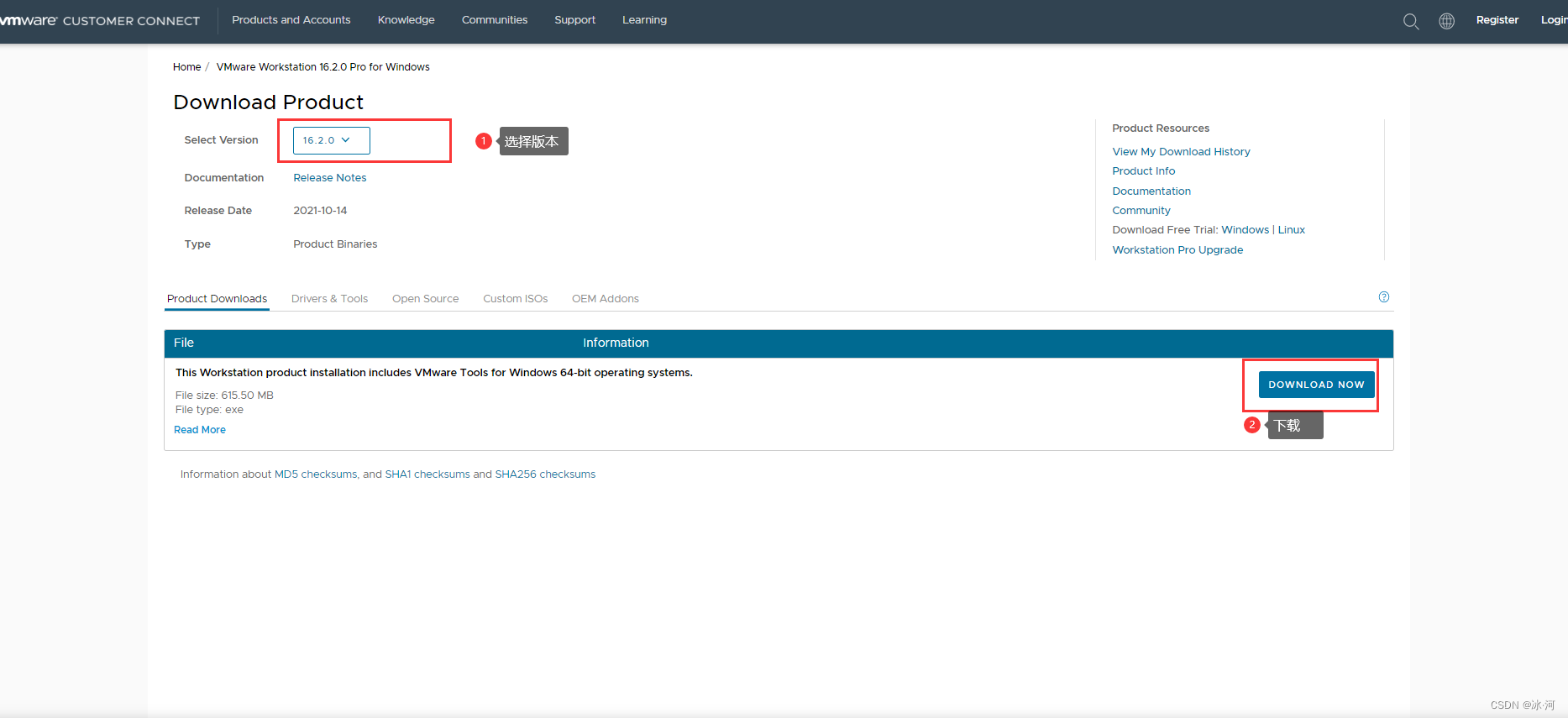Switch to the Open Source tab
This screenshot has width=1568, height=718.
pyautogui.click(x=425, y=299)
